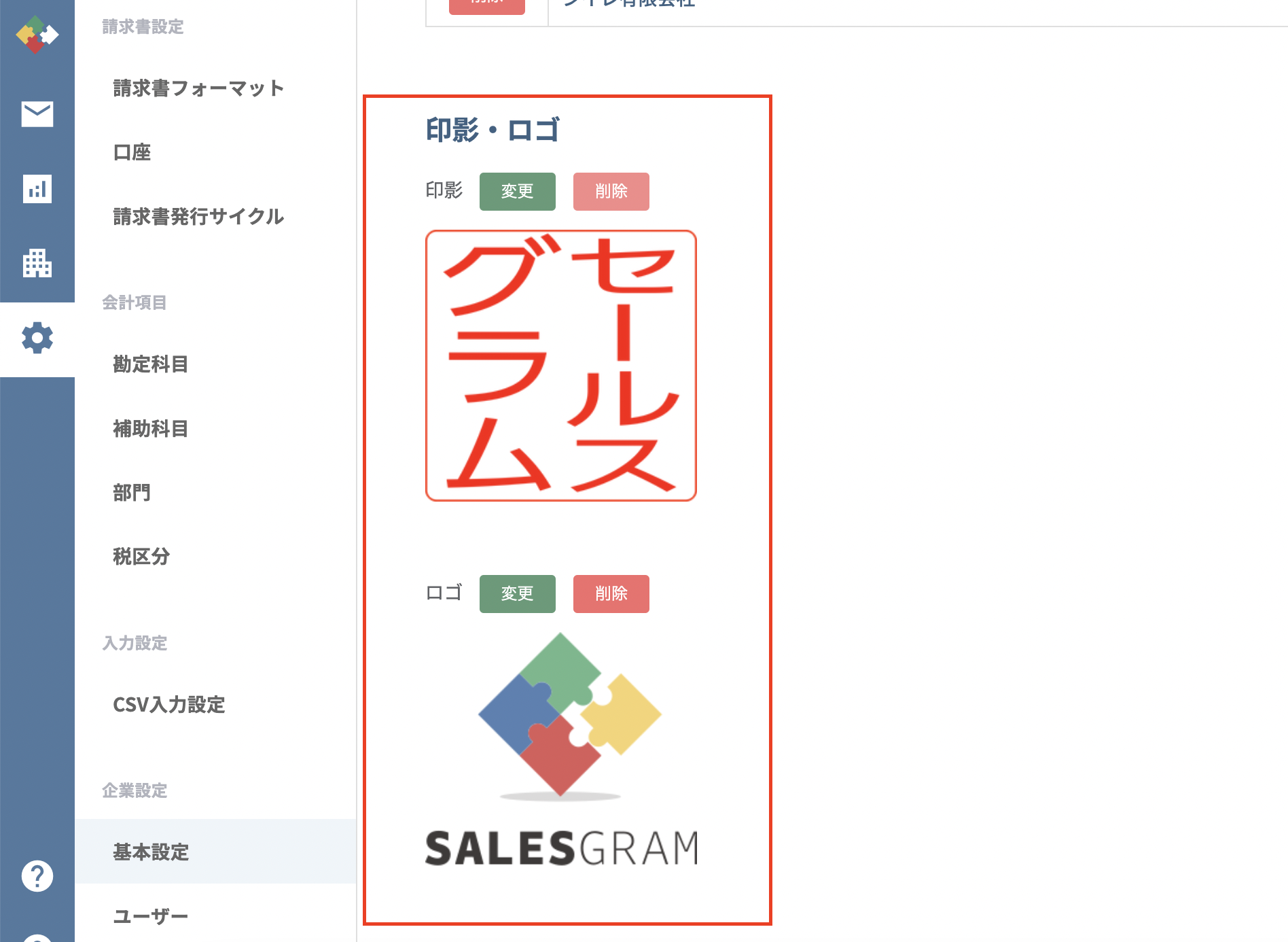Select the settings gear icon
1288x942 pixels.
37,338
